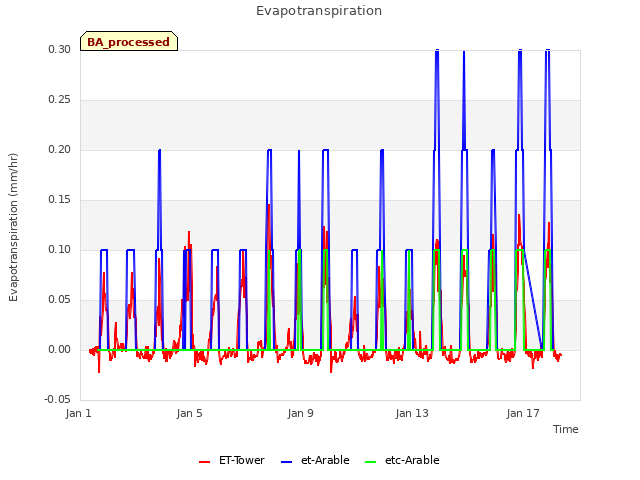The image size is (640, 480).
Task: Toggle the etc-Arable series in the legend
Action: [402, 460]
